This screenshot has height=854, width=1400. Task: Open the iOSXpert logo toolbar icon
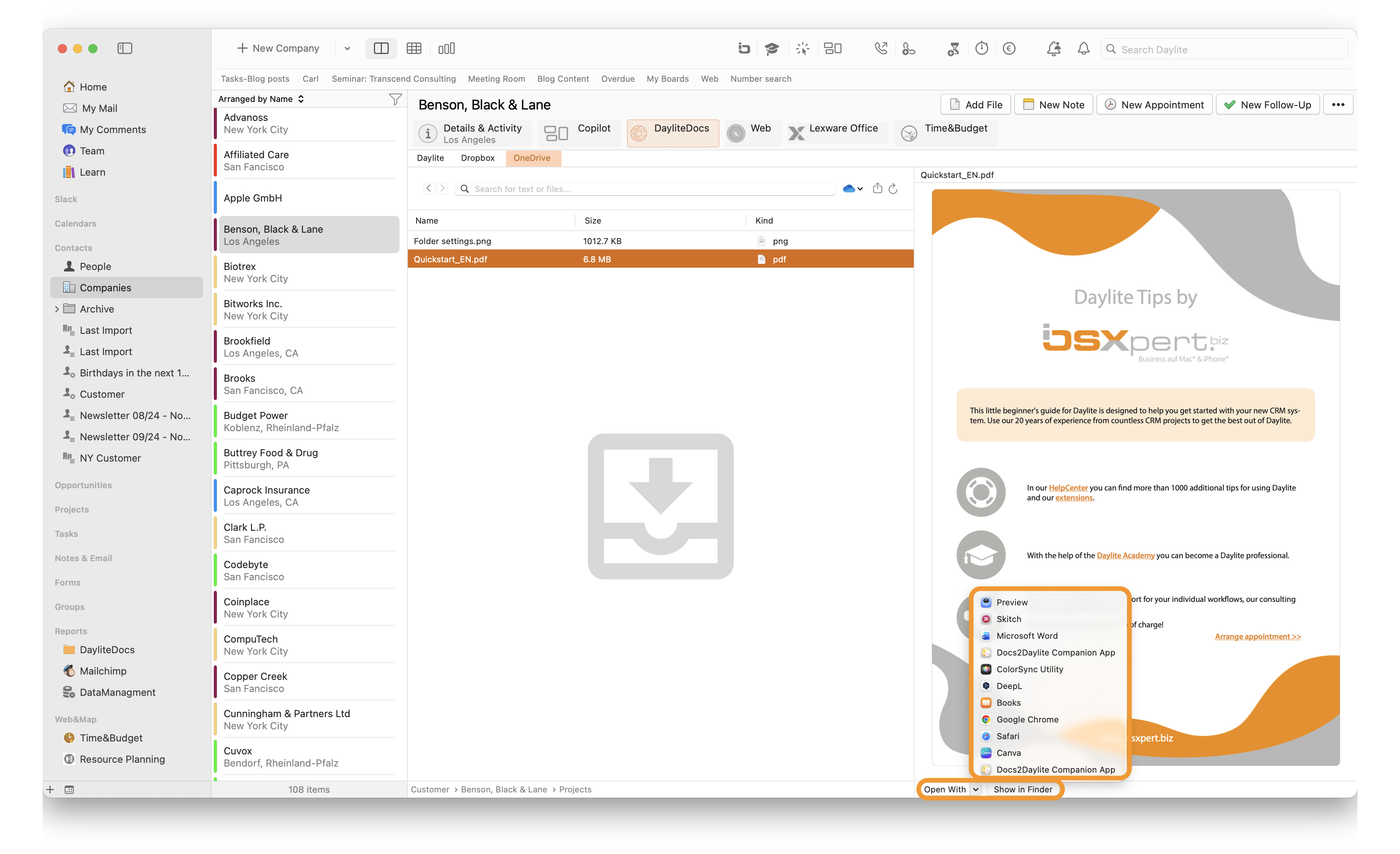pyautogui.click(x=744, y=48)
